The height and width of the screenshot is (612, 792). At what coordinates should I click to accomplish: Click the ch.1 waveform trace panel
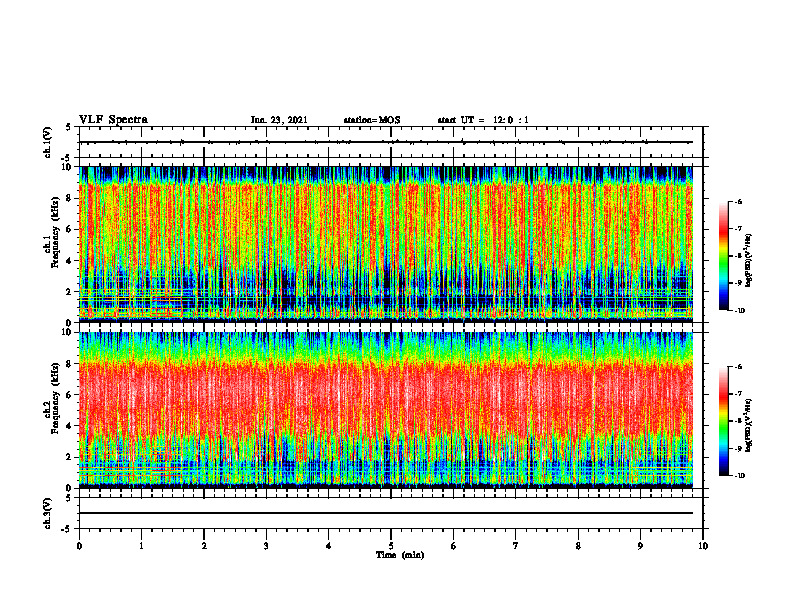click(391, 142)
